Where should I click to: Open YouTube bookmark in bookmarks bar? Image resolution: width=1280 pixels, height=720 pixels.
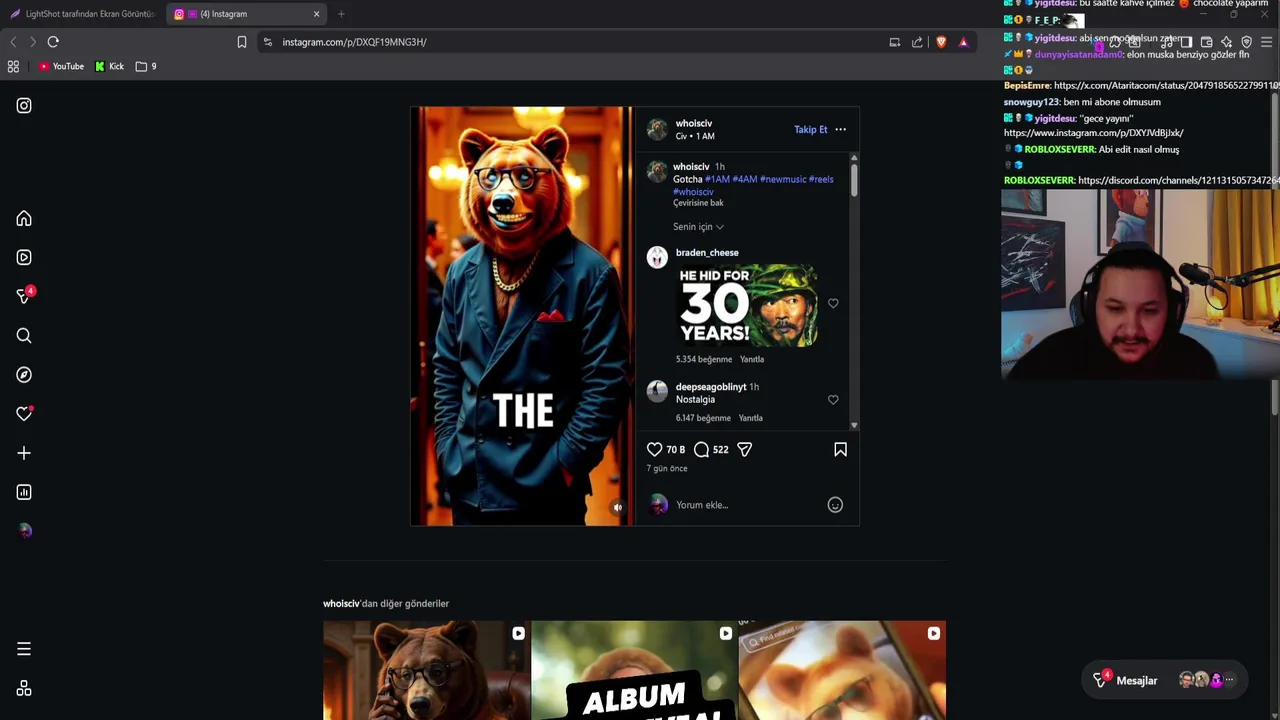tap(61, 66)
